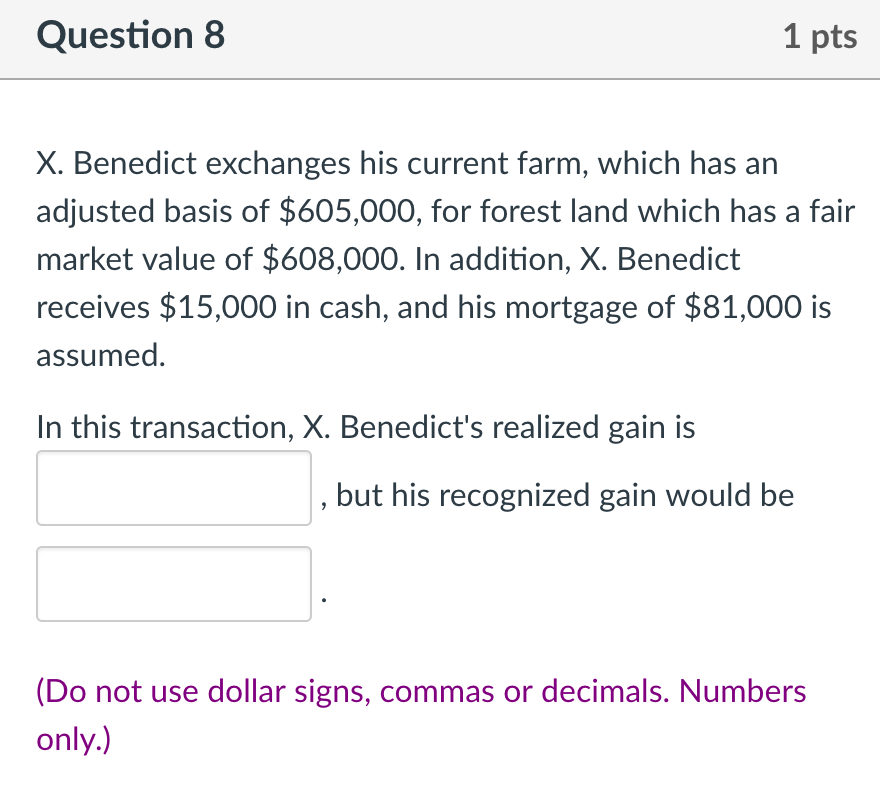Click the first paragraph of the question text
This screenshot has height=808, width=880.
(430, 258)
